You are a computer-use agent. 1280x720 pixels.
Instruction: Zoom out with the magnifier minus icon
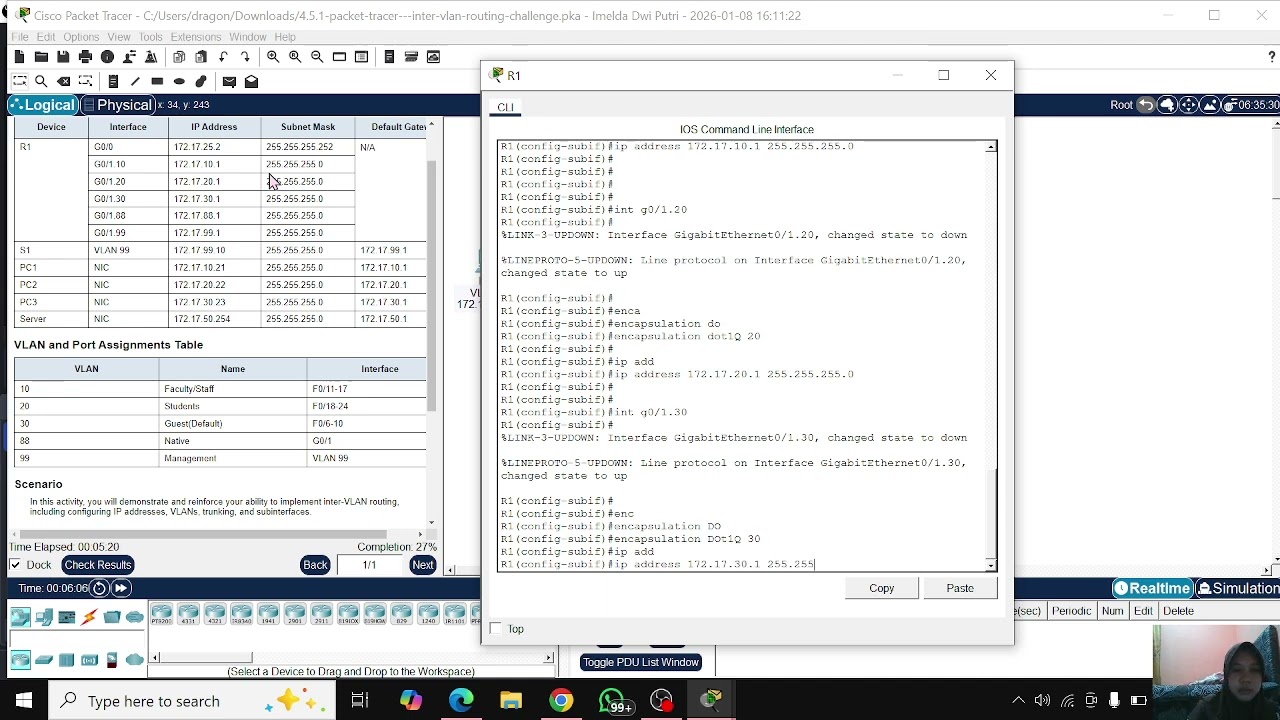[317, 57]
